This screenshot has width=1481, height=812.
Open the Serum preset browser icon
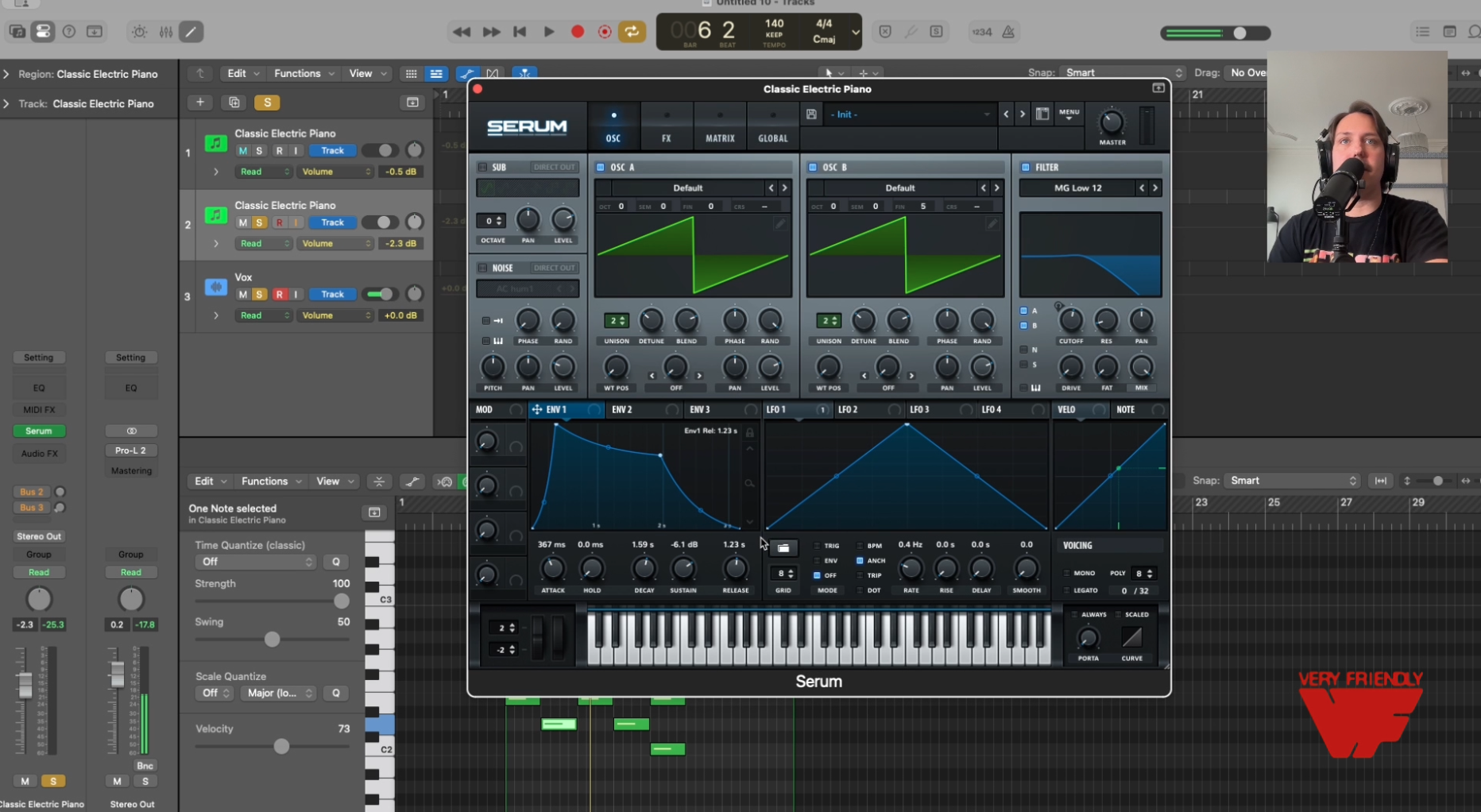(1042, 114)
